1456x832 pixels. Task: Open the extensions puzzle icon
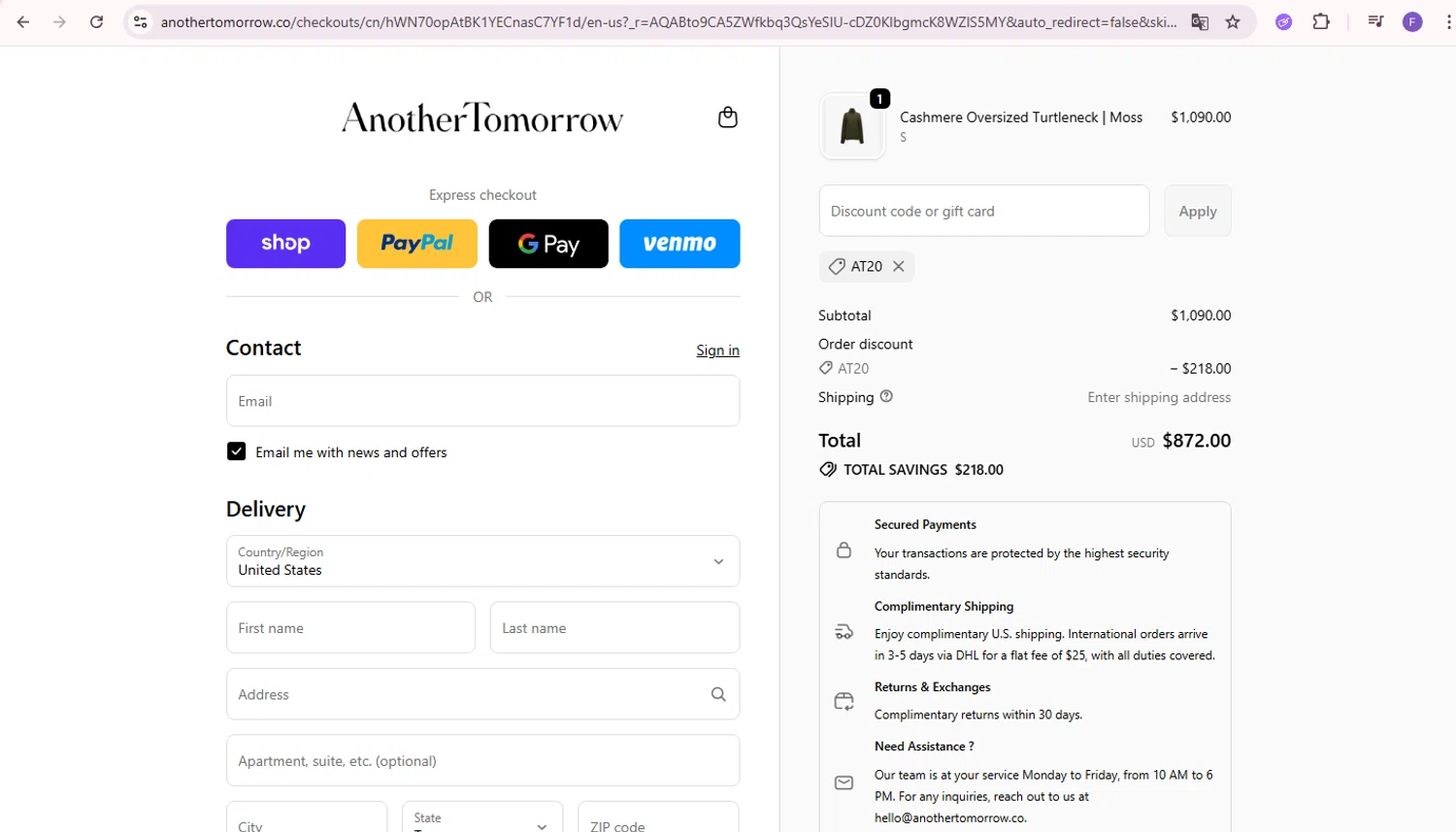point(1321,21)
